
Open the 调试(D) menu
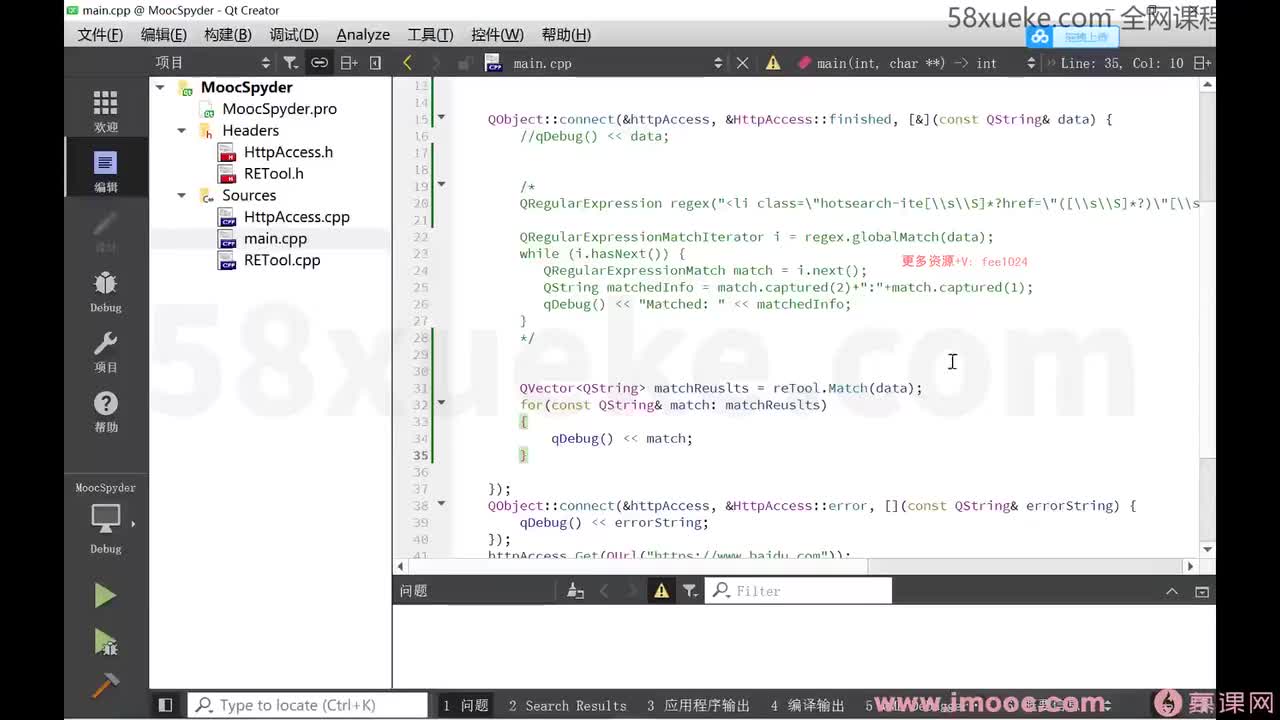293,34
